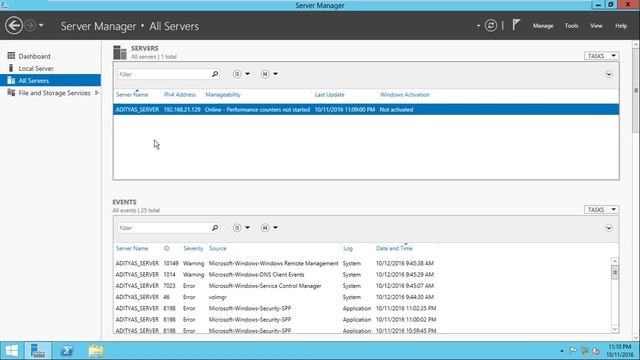Select All Servers in the sidebar
640x360 pixels.
tap(50, 80)
